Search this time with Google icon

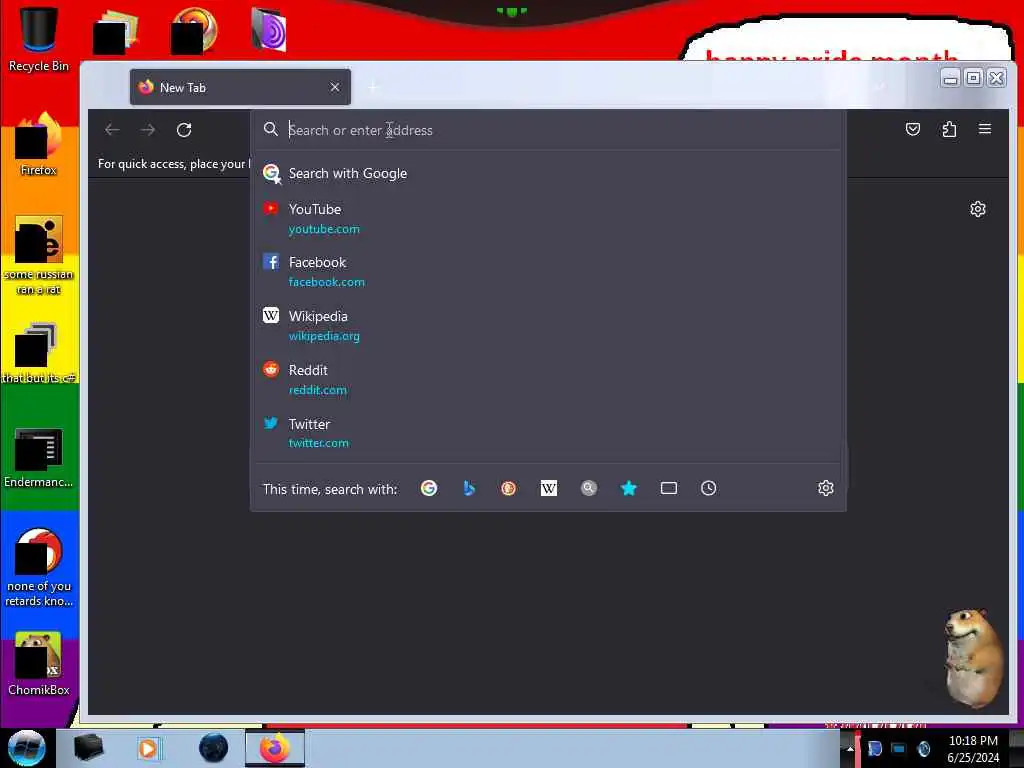point(429,488)
